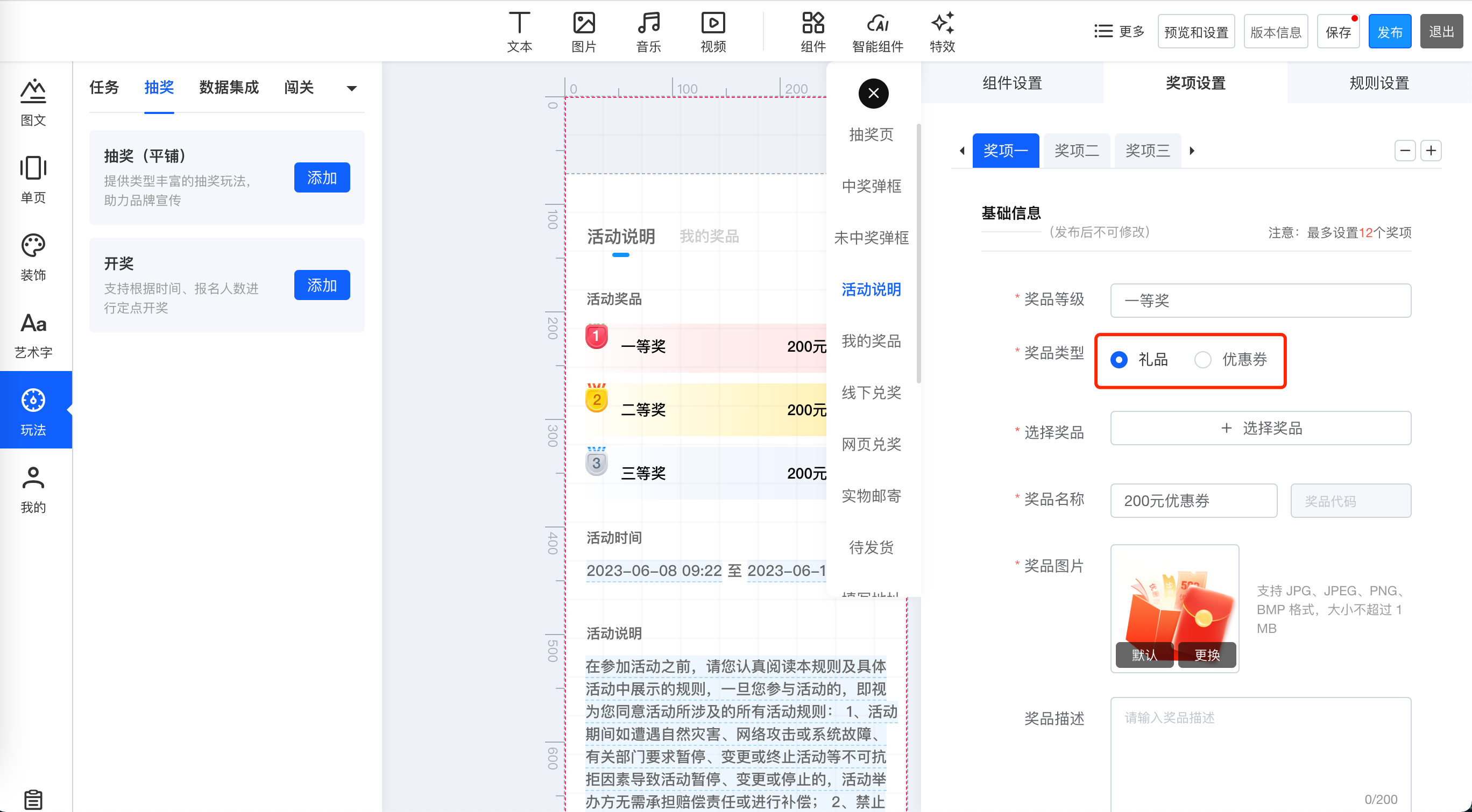1472x812 pixels.
Task: Open the 组件 components menu
Action: pyautogui.click(x=812, y=32)
